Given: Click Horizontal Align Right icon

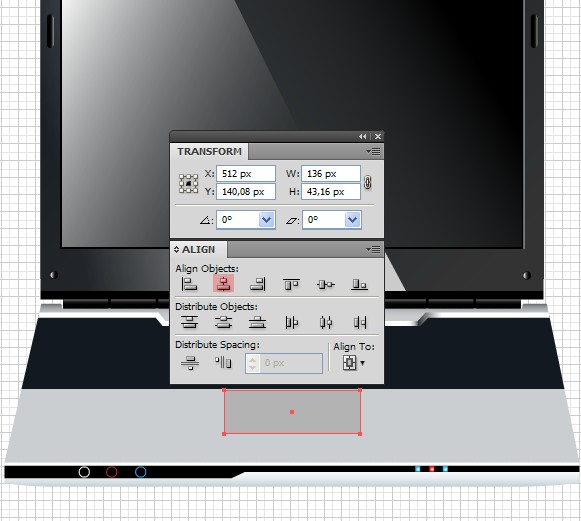Looking at the screenshot, I should (258, 284).
